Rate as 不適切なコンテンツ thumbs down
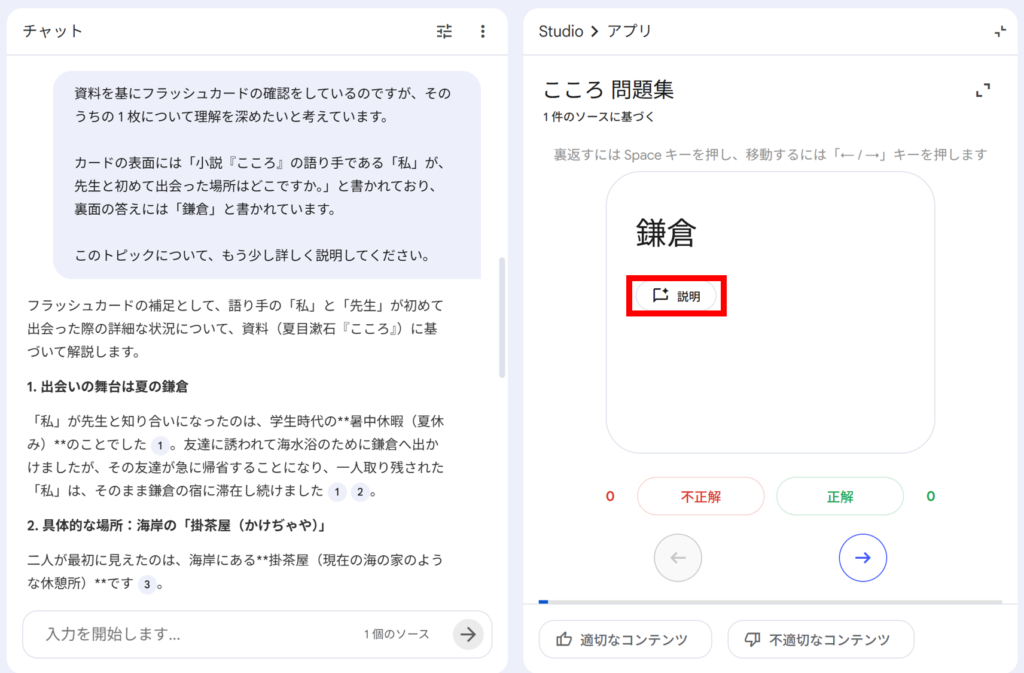This screenshot has width=1024, height=673. pos(820,640)
